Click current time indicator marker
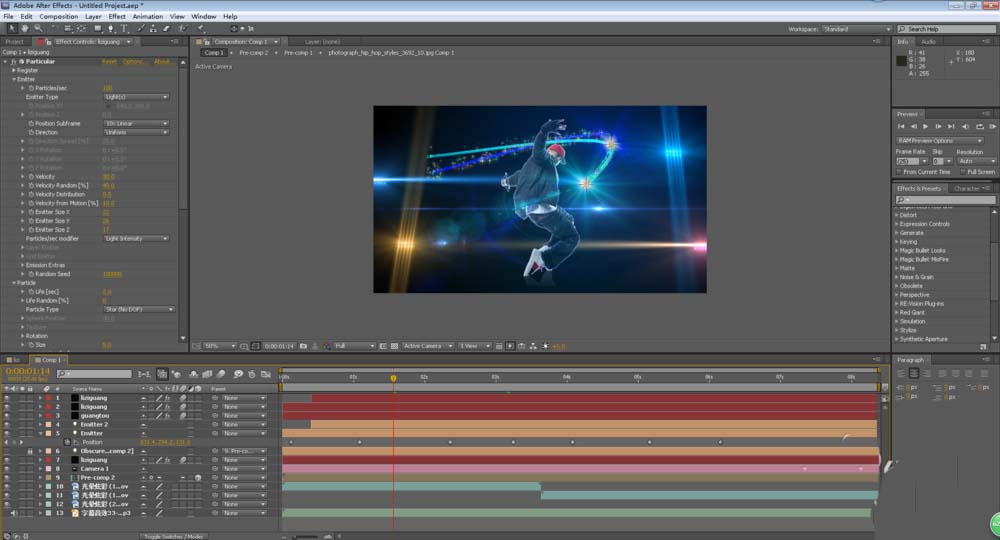The image size is (1000, 540). [x=393, y=378]
